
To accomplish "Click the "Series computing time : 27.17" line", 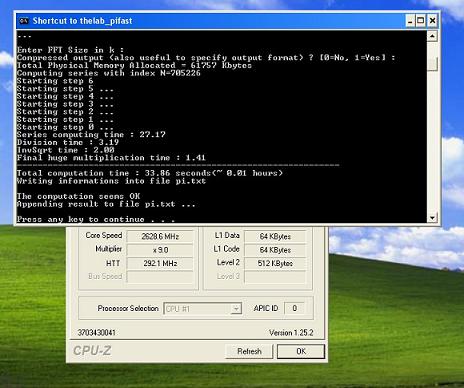I will click(91, 135).
